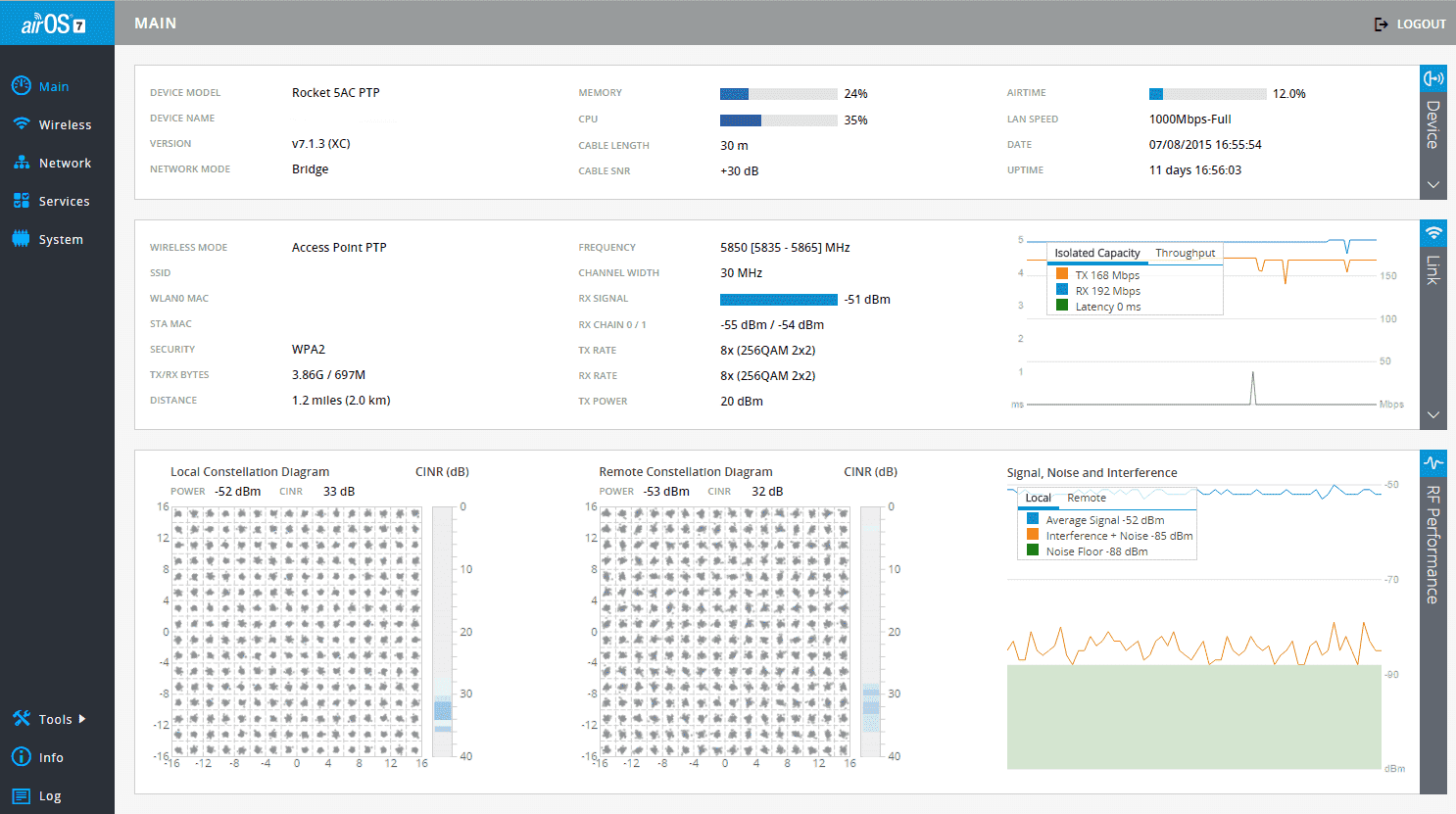This screenshot has height=814, width=1456.
Task: Log out using the LOGOUT button
Action: pyautogui.click(x=1410, y=24)
